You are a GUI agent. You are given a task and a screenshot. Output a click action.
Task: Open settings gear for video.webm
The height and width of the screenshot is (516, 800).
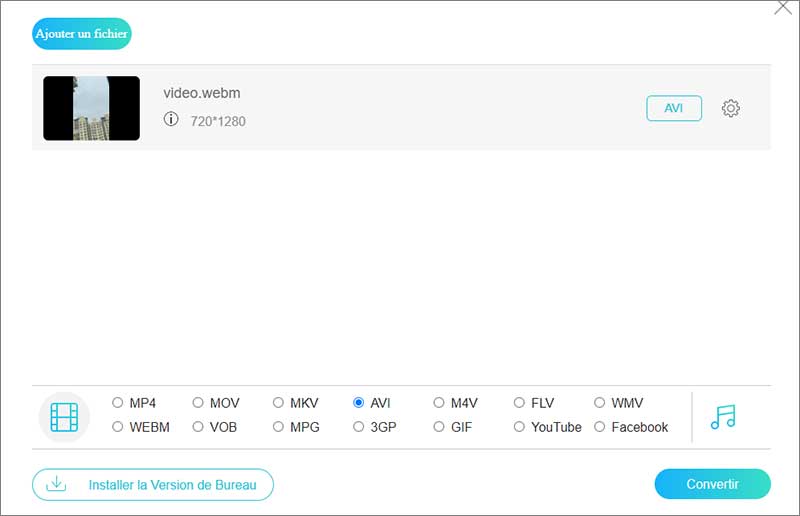click(x=731, y=108)
